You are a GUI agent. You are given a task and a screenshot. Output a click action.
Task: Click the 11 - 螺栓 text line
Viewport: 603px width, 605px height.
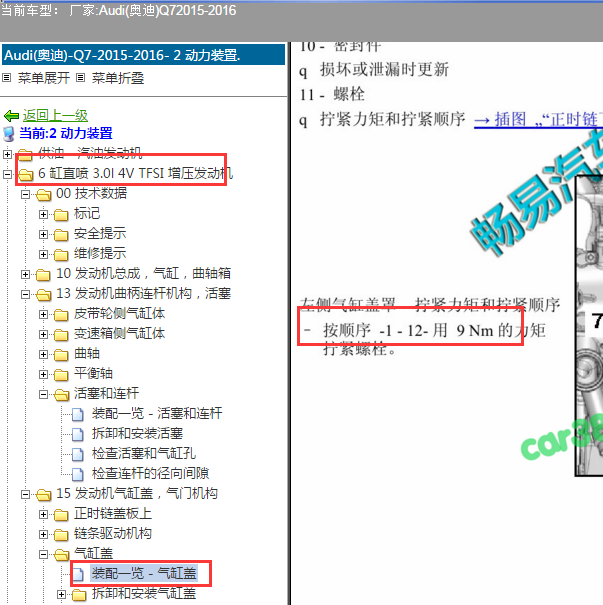point(332,95)
